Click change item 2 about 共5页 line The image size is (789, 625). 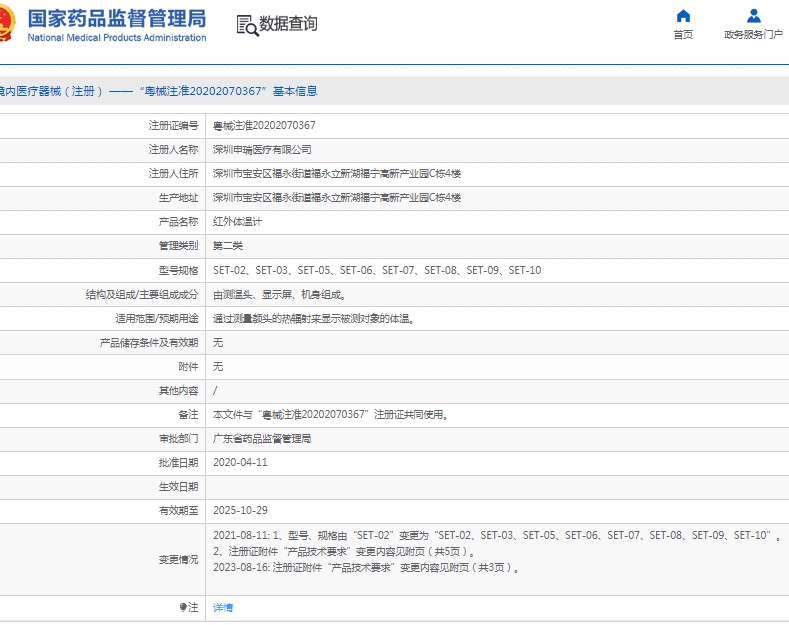pyautogui.click(x=345, y=552)
